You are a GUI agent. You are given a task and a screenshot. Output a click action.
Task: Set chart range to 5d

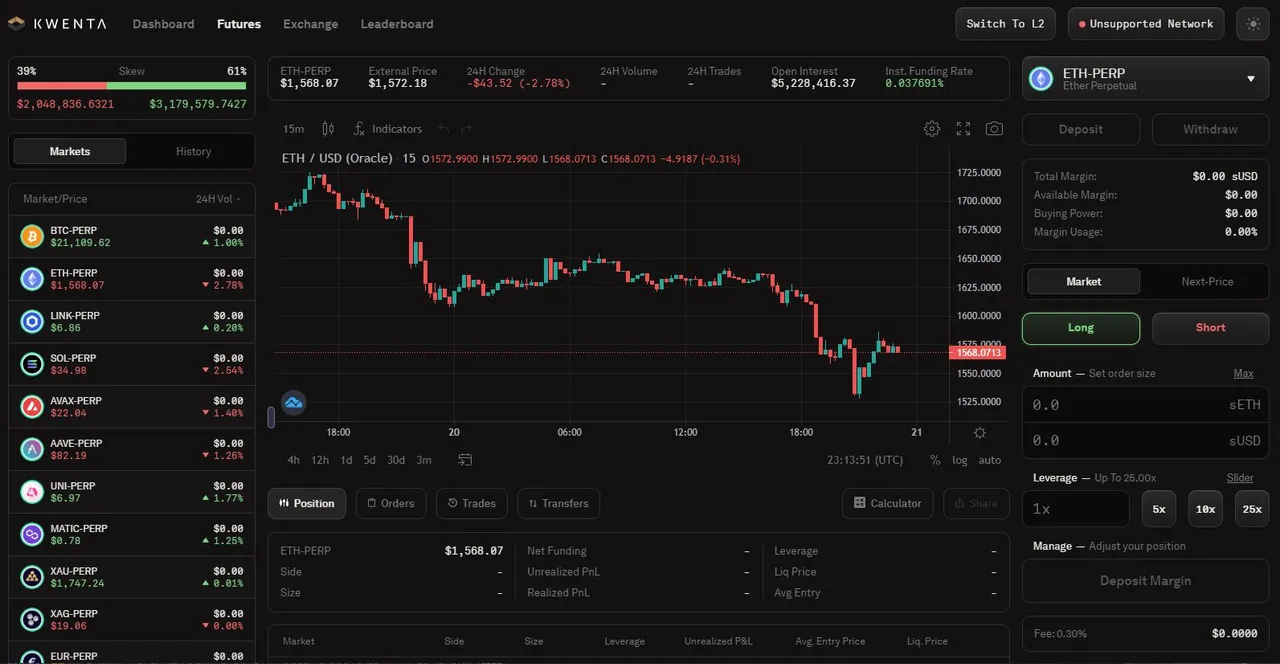(369, 460)
